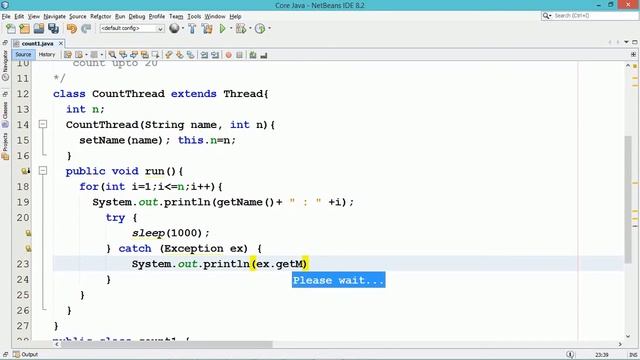The image size is (640, 360).
Task: Toggle the INS insert mode indicator
Action: tap(633, 355)
